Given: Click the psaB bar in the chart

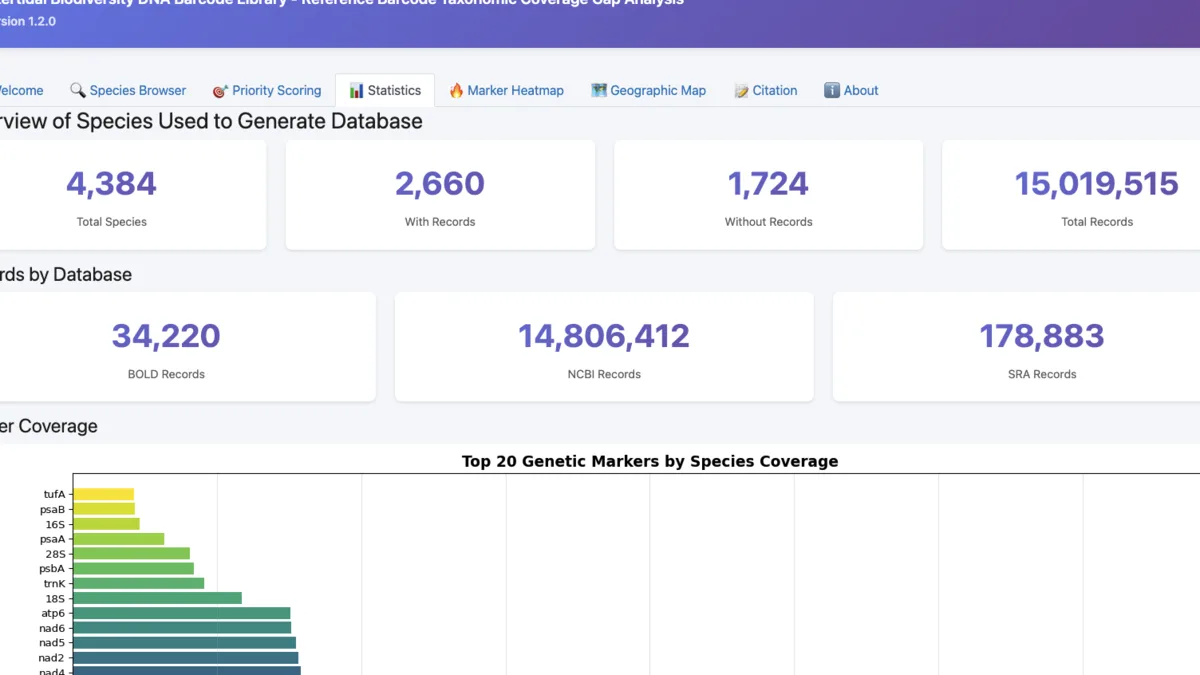Looking at the screenshot, I should (104, 509).
